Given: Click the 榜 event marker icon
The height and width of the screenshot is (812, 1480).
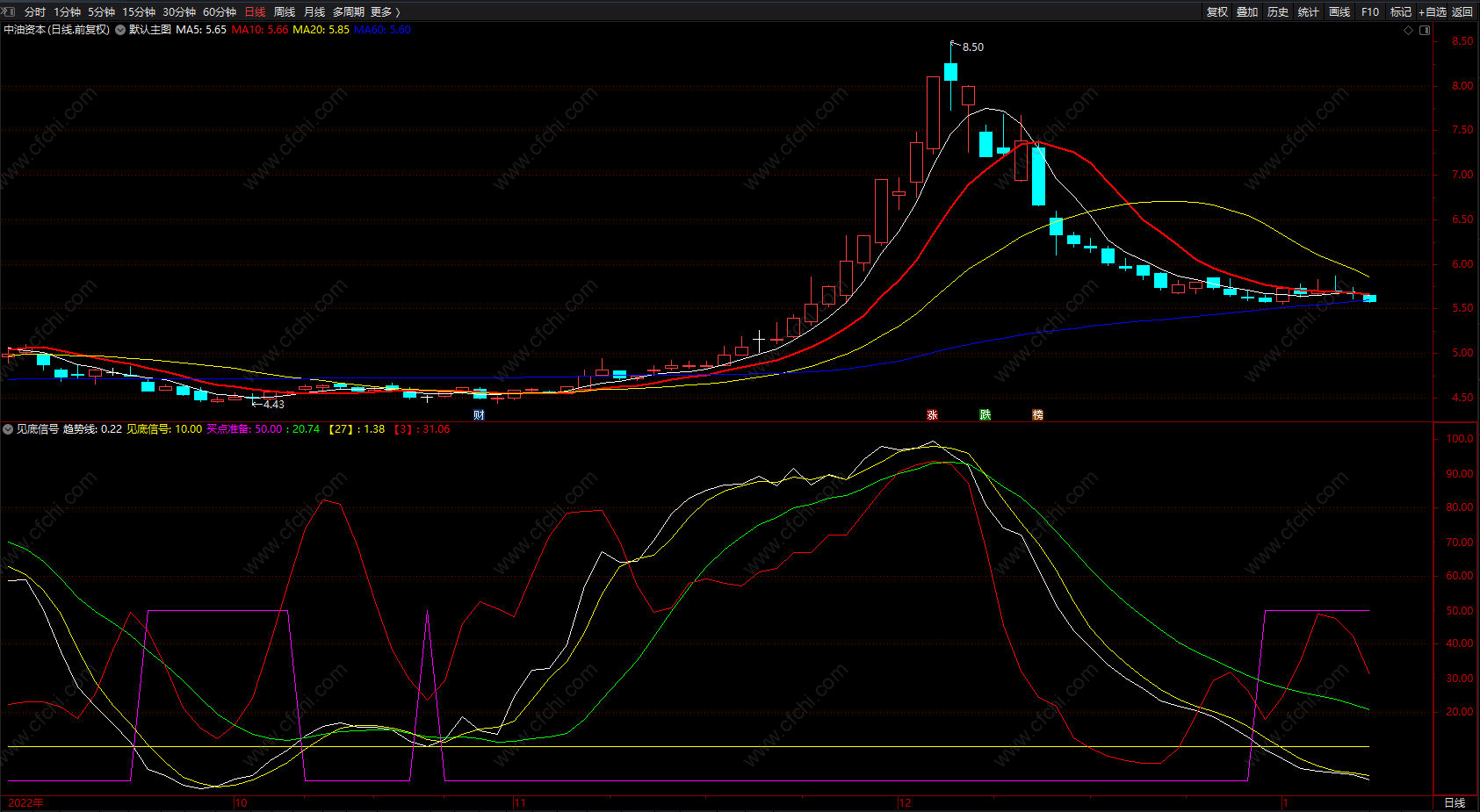Looking at the screenshot, I should 1037,415.
